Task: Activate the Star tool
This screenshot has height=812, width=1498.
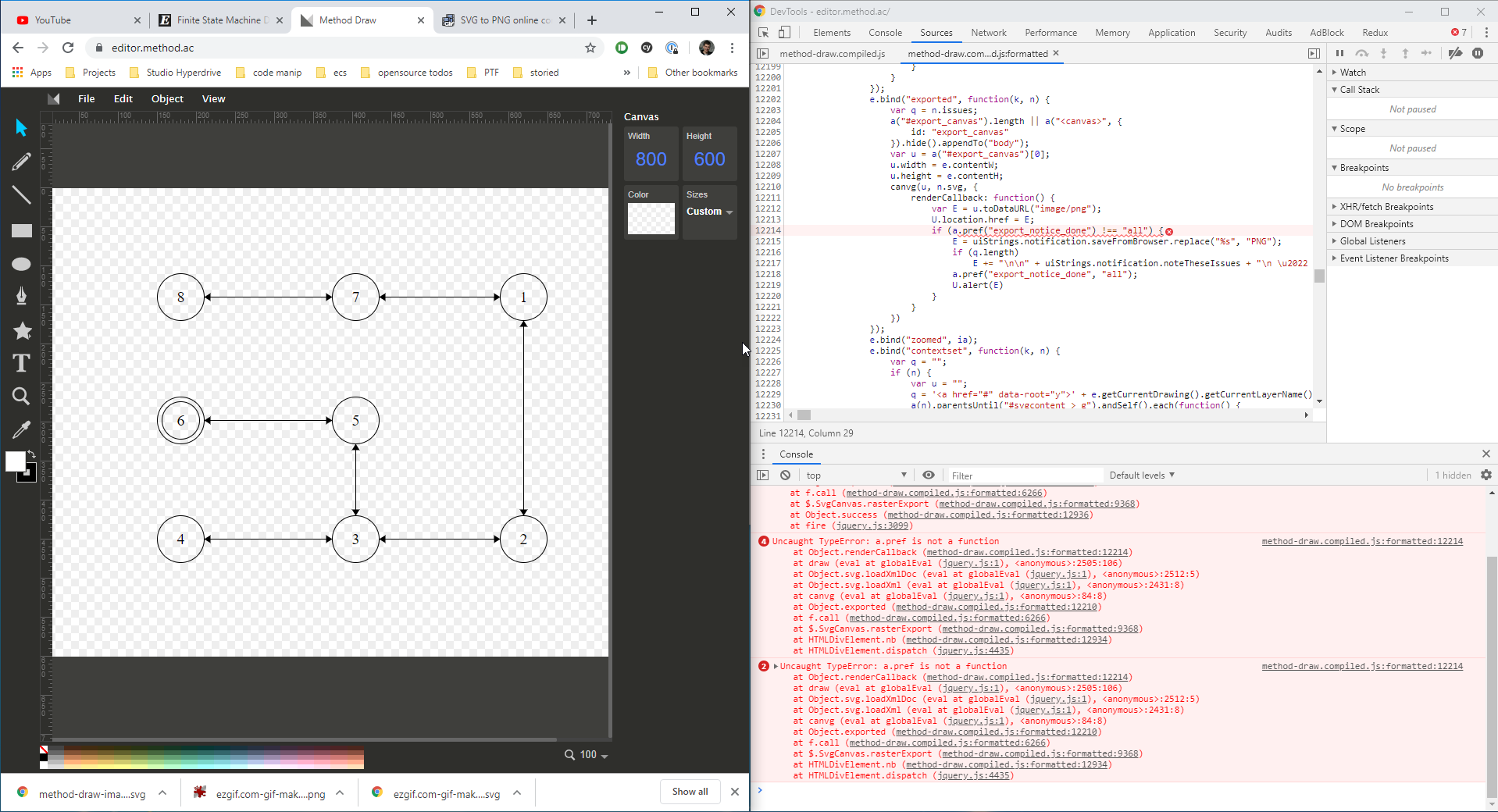Action: pyautogui.click(x=21, y=331)
